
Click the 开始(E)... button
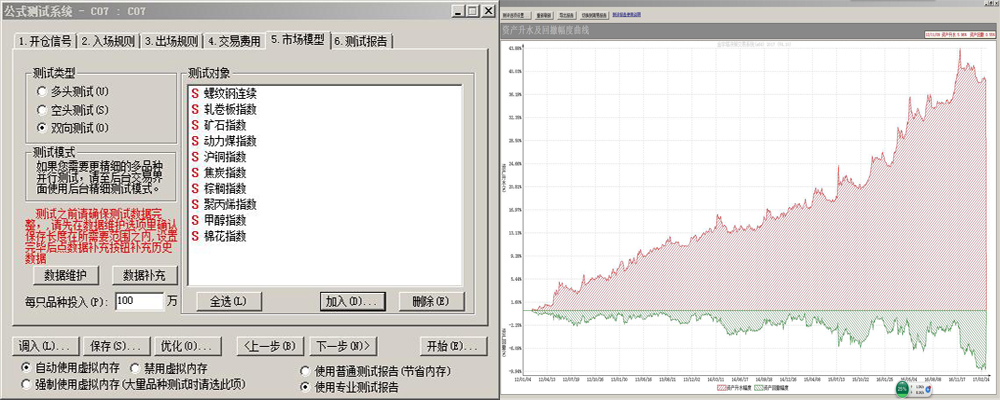click(x=451, y=346)
